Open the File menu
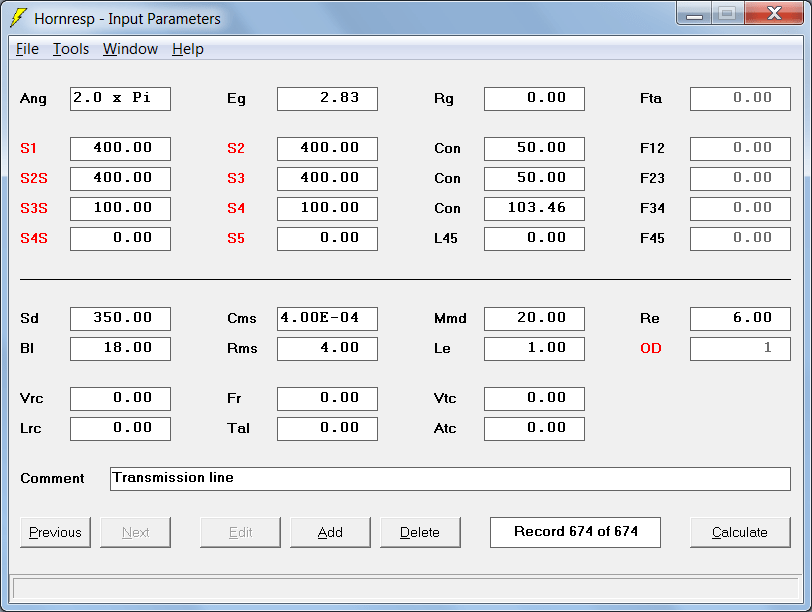The height and width of the screenshot is (612, 812). point(27,49)
